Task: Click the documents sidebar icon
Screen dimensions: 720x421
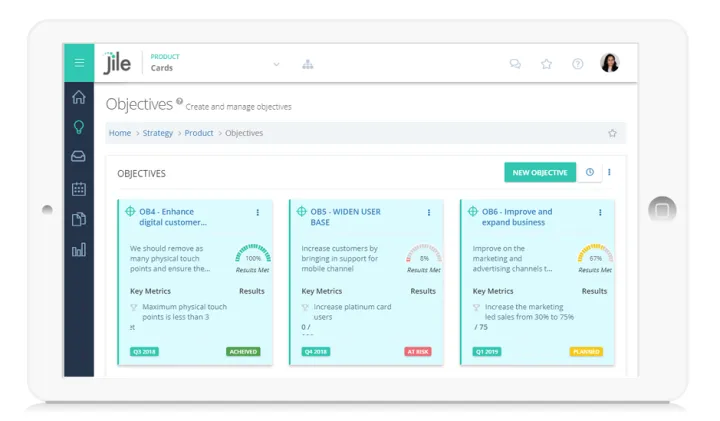Action: 79,219
